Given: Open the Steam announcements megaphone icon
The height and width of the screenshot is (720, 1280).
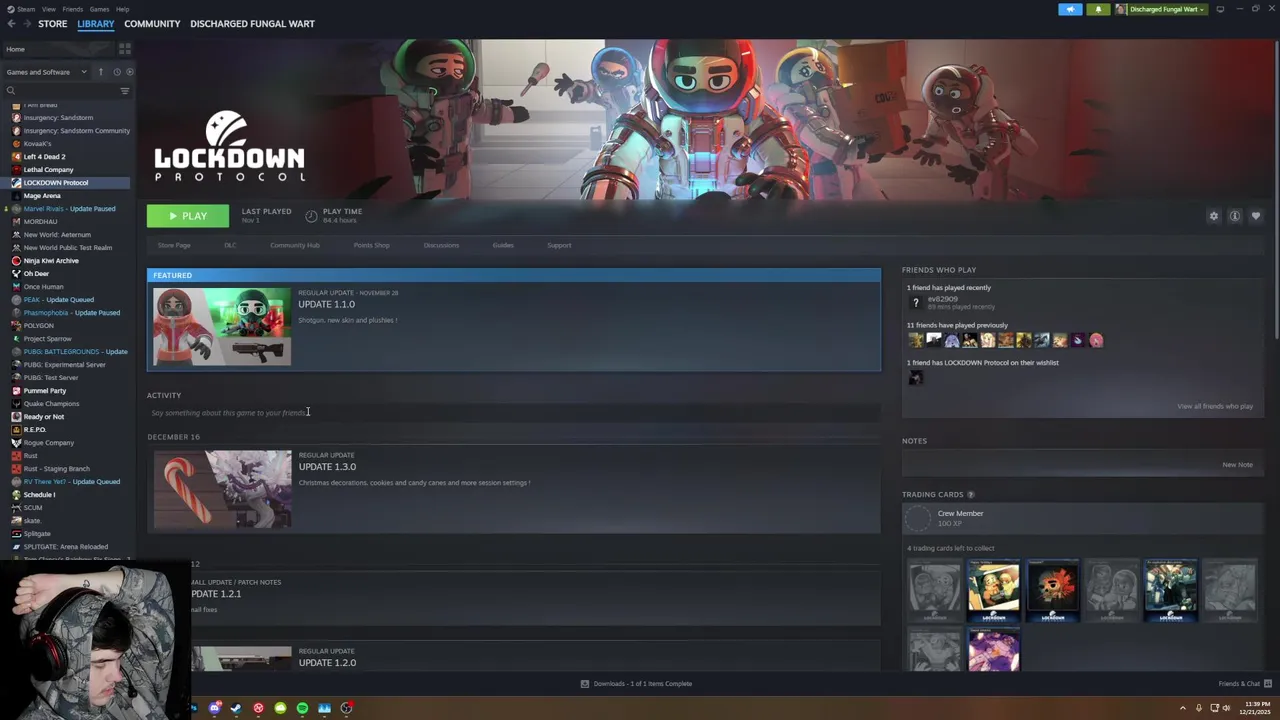Looking at the screenshot, I should coord(1070,9).
